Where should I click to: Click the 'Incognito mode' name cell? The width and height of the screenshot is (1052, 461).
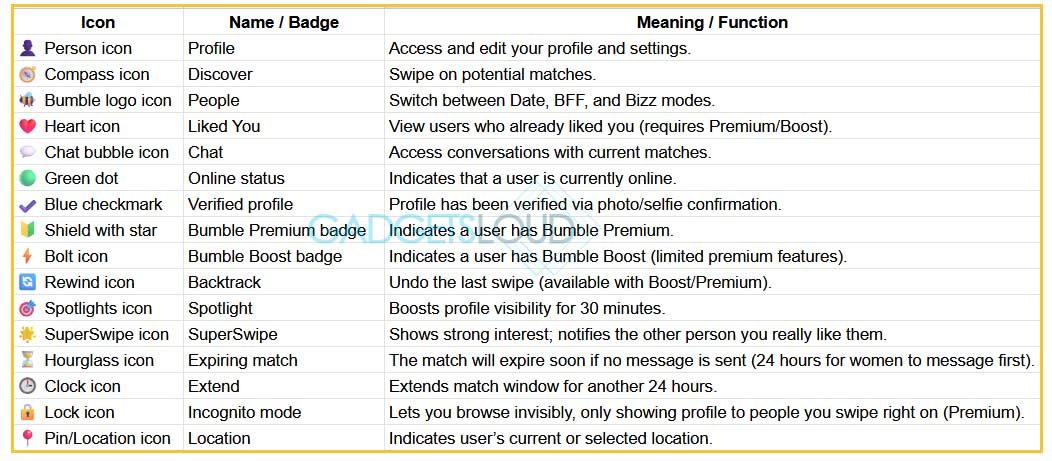point(284,412)
